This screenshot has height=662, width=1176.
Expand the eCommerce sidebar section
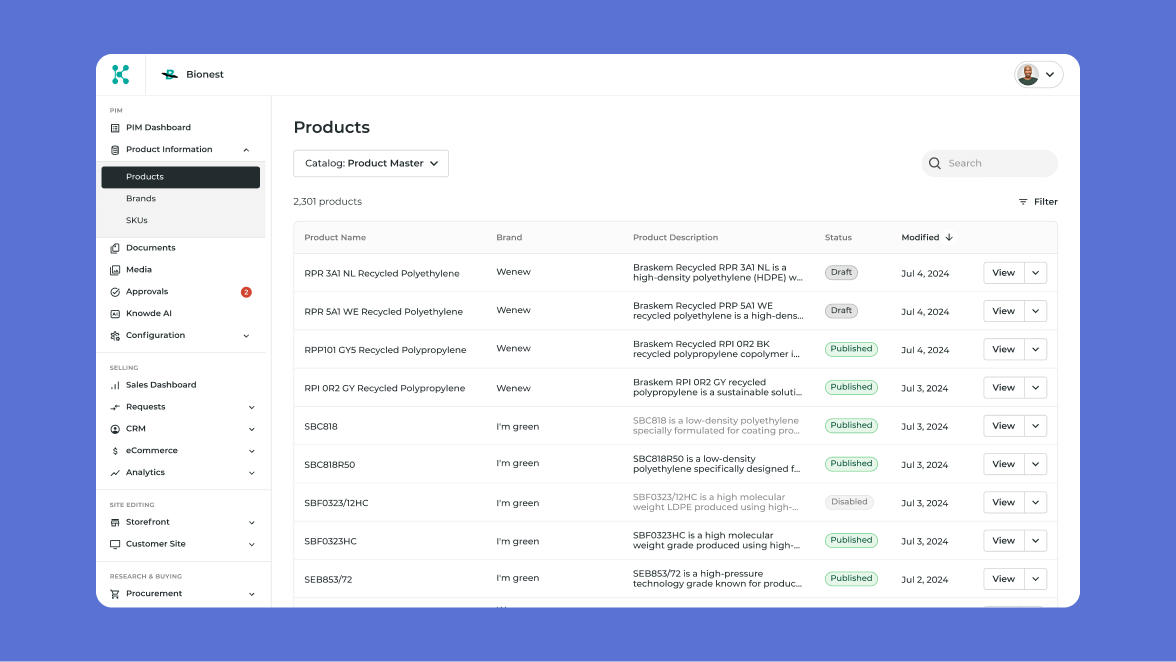click(251, 451)
